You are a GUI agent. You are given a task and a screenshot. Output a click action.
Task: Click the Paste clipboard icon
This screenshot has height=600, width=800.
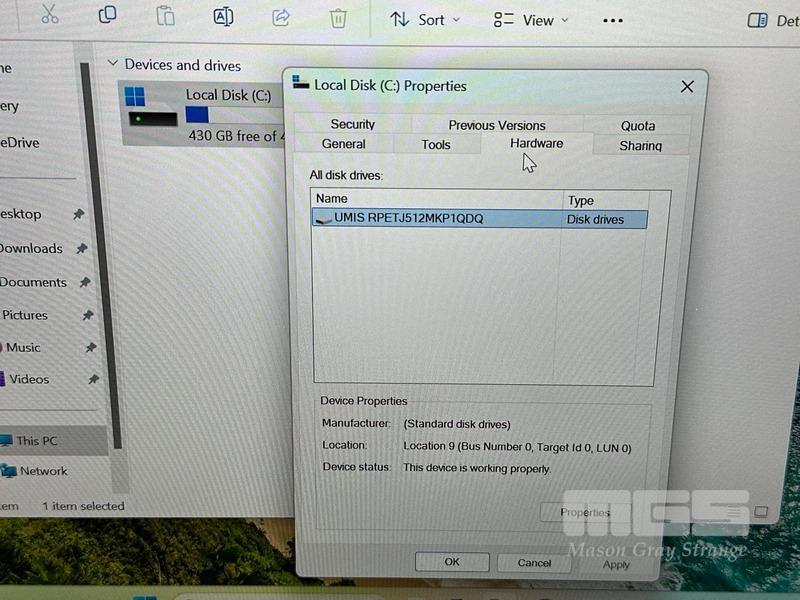[165, 17]
